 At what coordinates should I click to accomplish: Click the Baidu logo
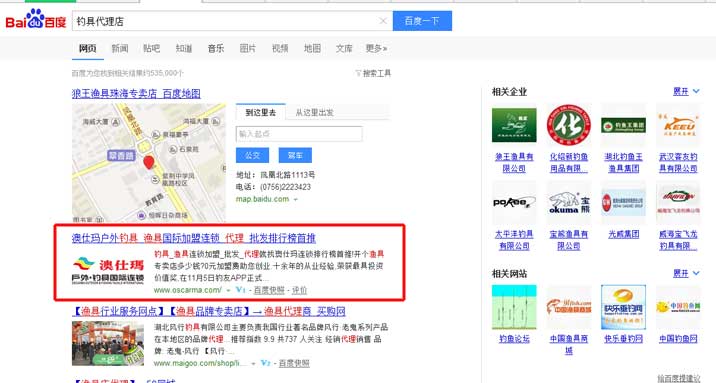click(36, 20)
